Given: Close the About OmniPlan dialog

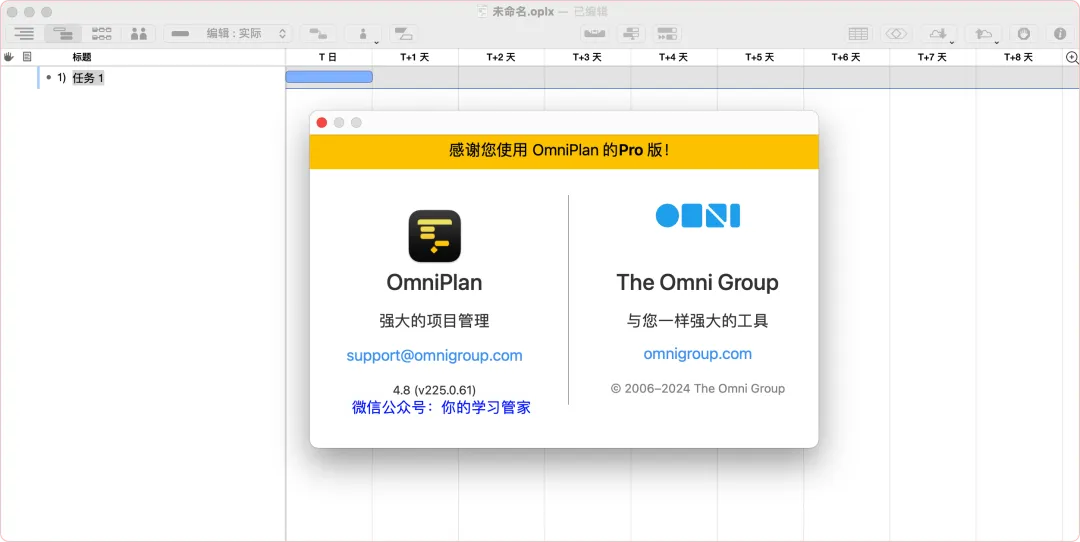Looking at the screenshot, I should pyautogui.click(x=322, y=123).
